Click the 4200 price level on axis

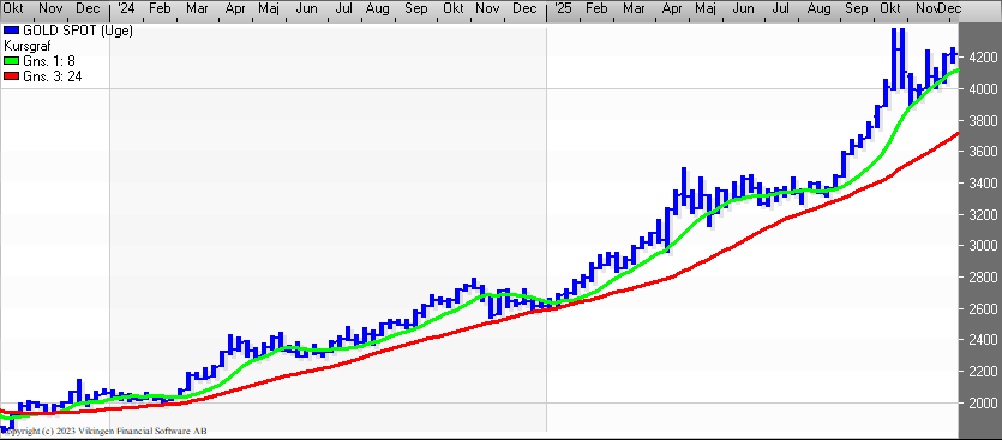980,58
